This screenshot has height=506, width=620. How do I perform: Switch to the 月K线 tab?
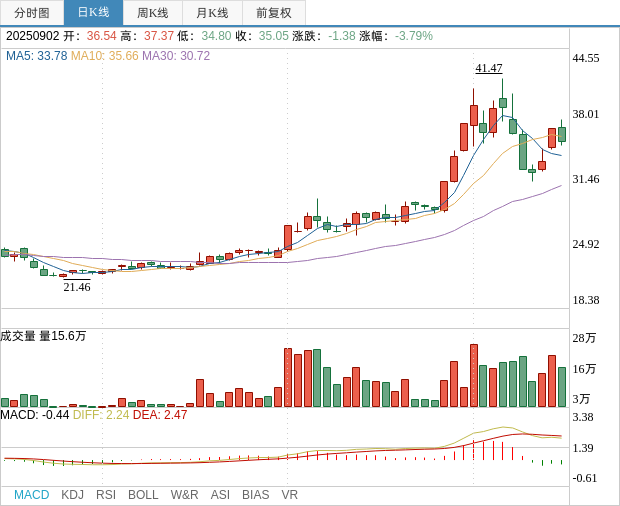coord(212,13)
